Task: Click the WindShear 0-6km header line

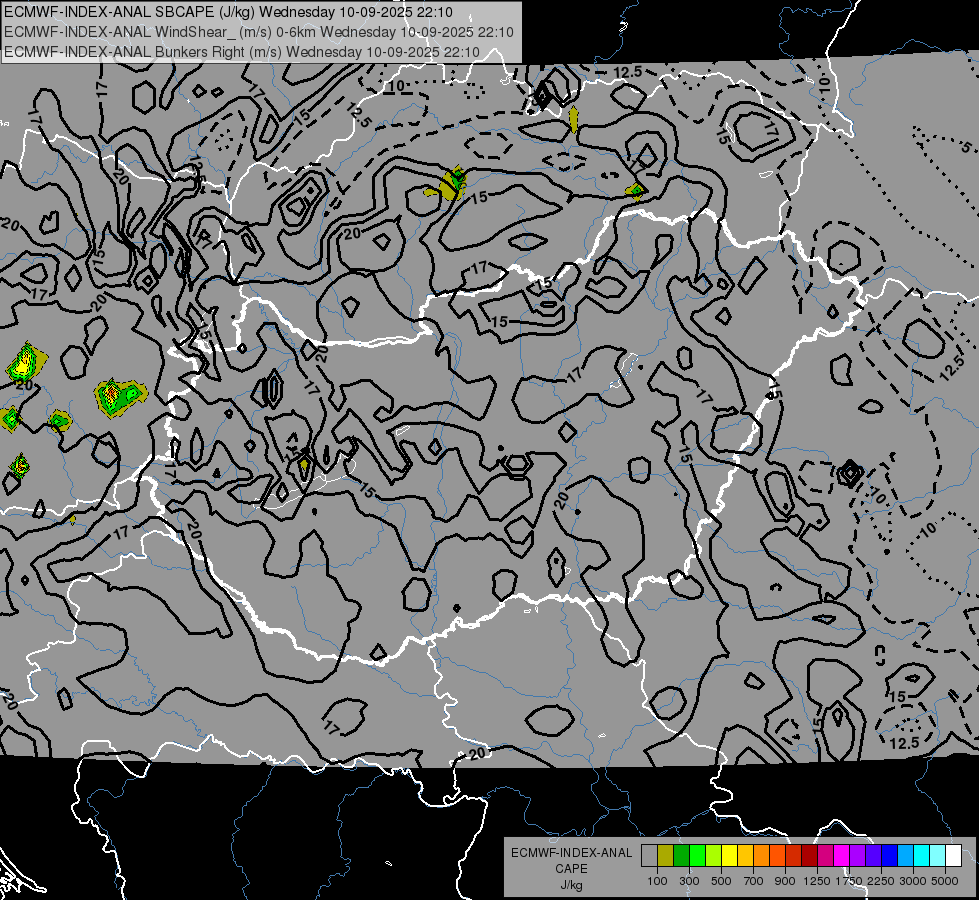Action: pos(258,32)
